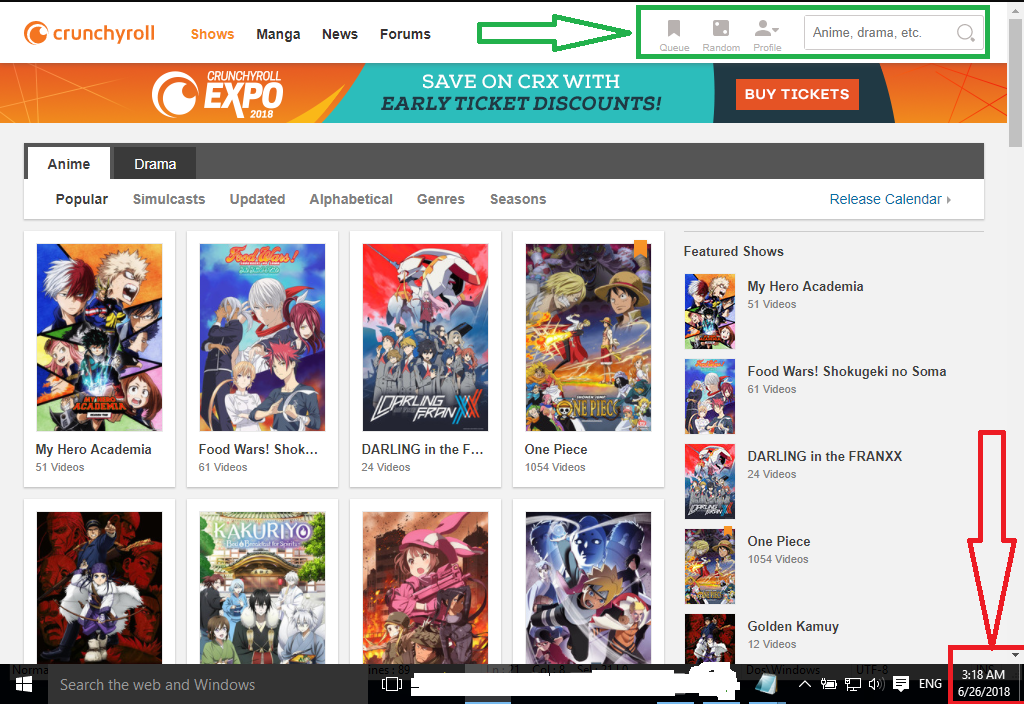Viewport: 1024px width, 704px height.
Task: Open Golden Kamuy poster in second row
Action: coord(99,588)
